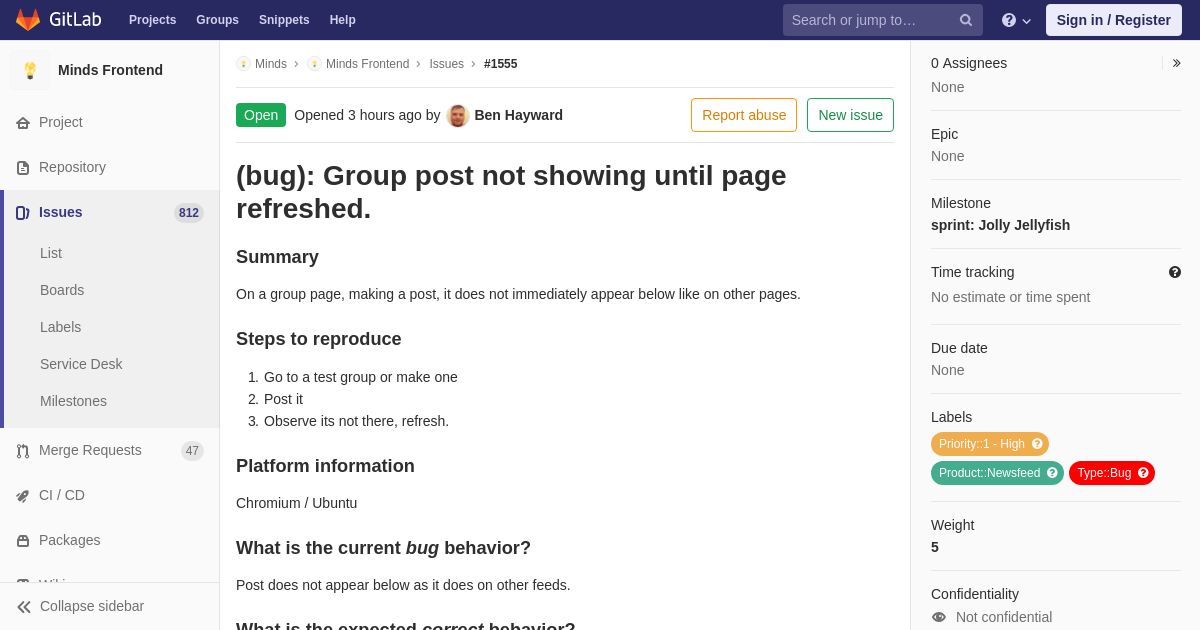Click the Issues icon in sidebar

(x=23, y=213)
